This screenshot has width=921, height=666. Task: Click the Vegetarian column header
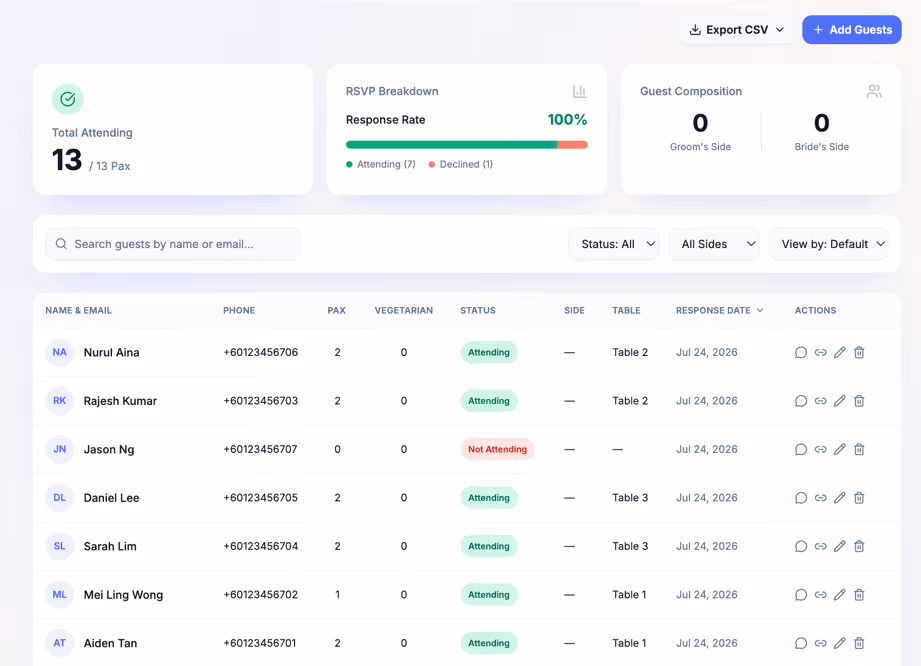(404, 310)
